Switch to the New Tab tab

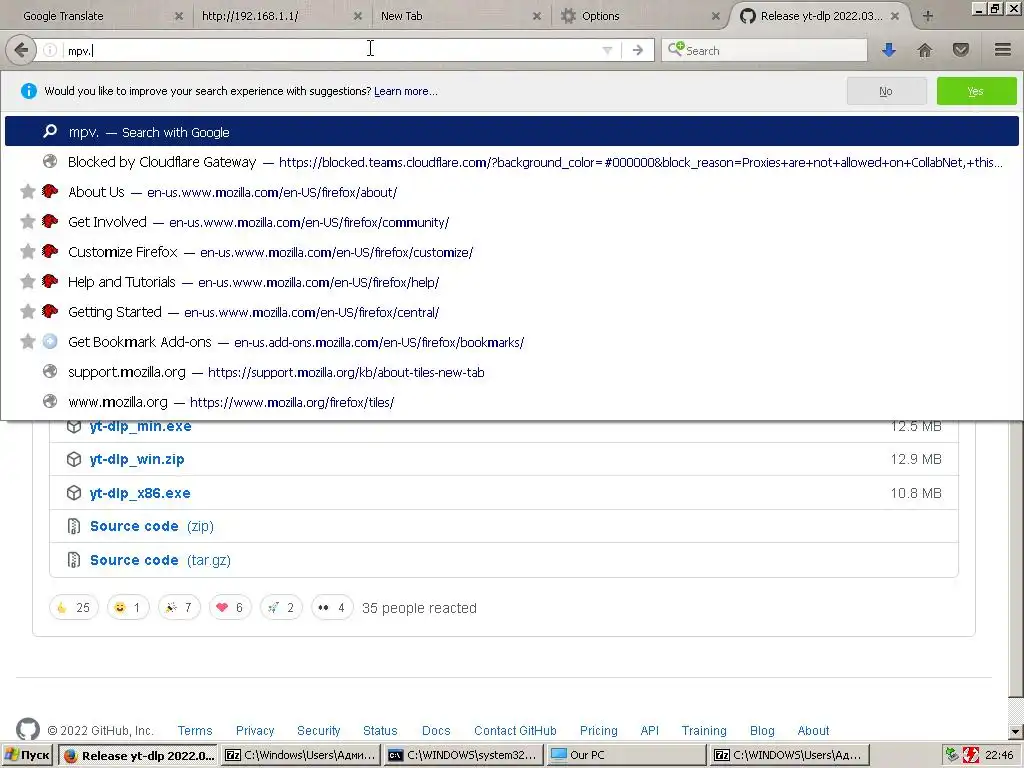[461, 16]
